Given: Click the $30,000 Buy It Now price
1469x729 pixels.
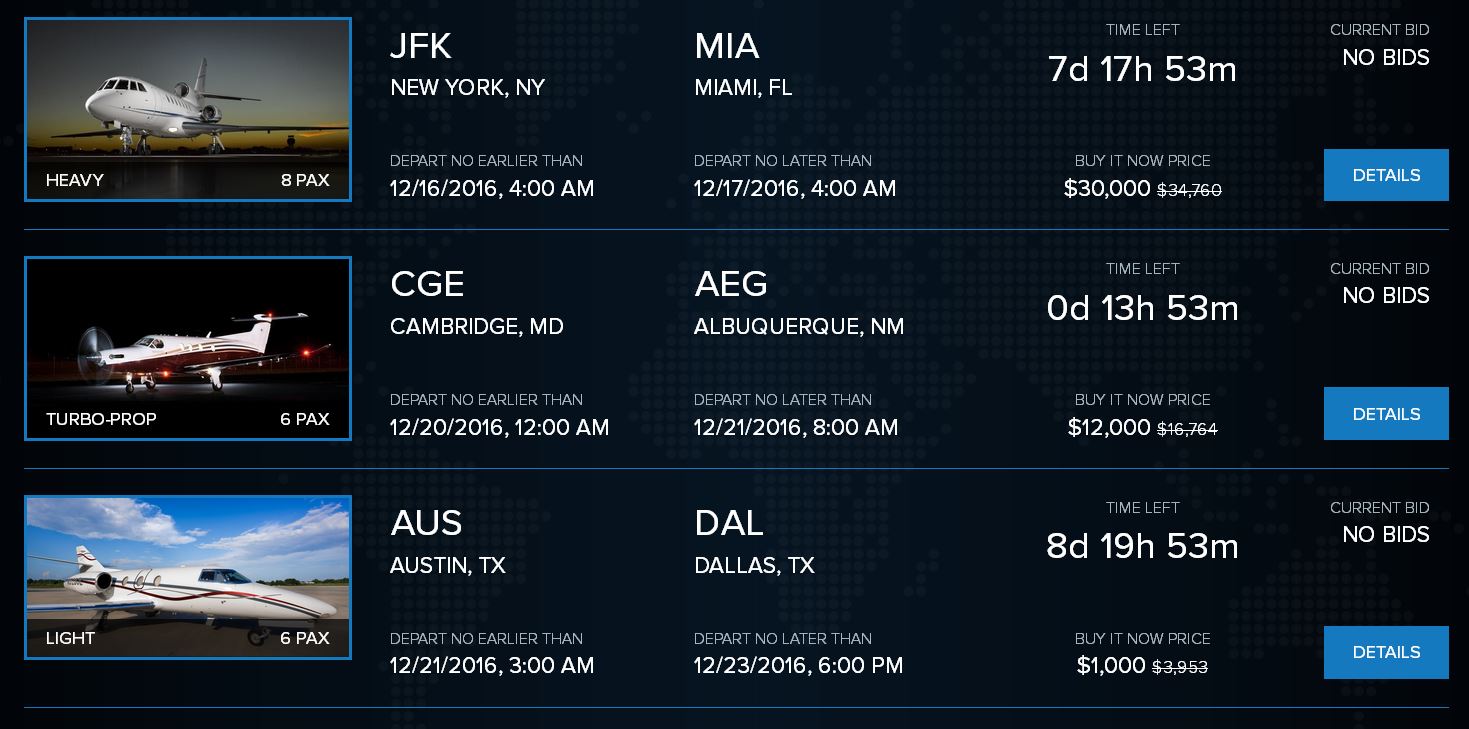Looking at the screenshot, I should click(1107, 189).
